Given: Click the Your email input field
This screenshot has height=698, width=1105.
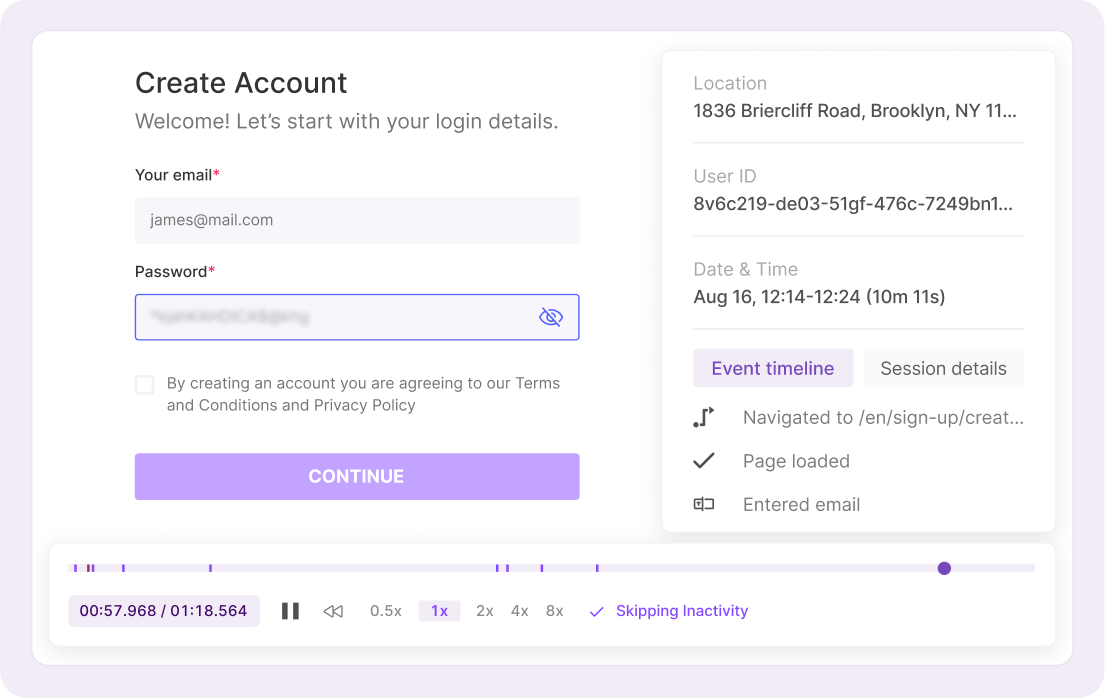Looking at the screenshot, I should tap(357, 220).
